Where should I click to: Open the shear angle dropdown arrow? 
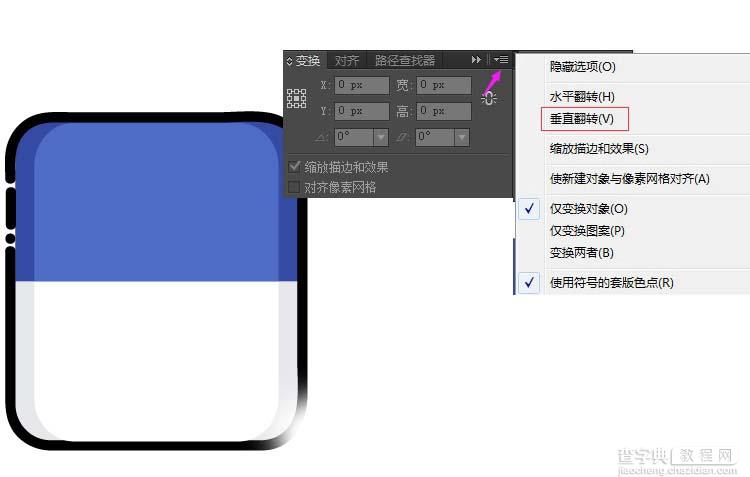coord(462,137)
